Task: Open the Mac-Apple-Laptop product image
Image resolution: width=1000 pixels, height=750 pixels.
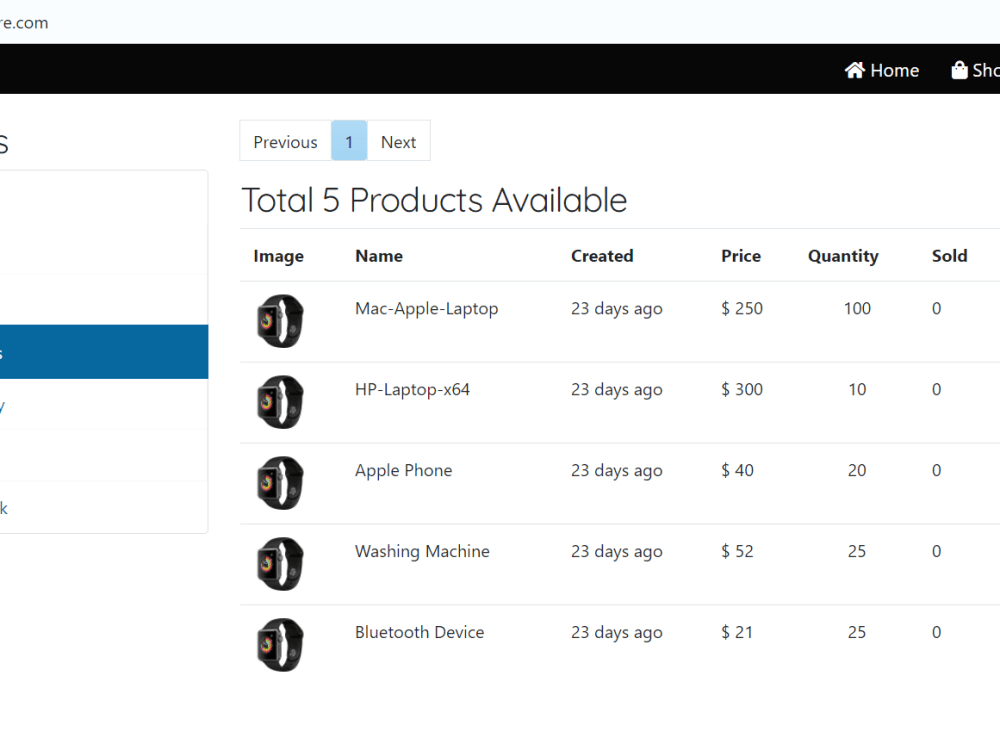Action: click(x=280, y=322)
